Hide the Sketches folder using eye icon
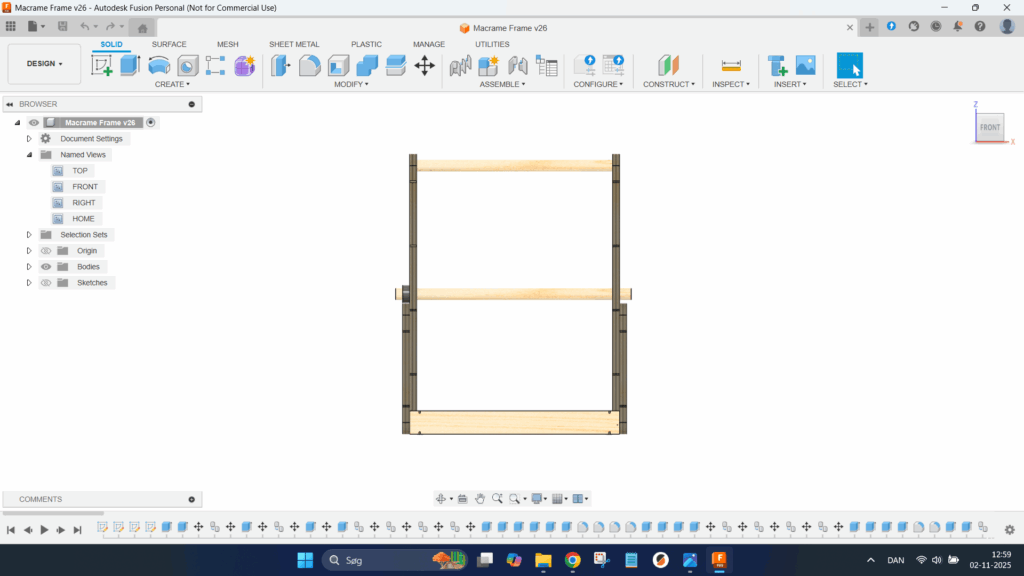 point(46,283)
